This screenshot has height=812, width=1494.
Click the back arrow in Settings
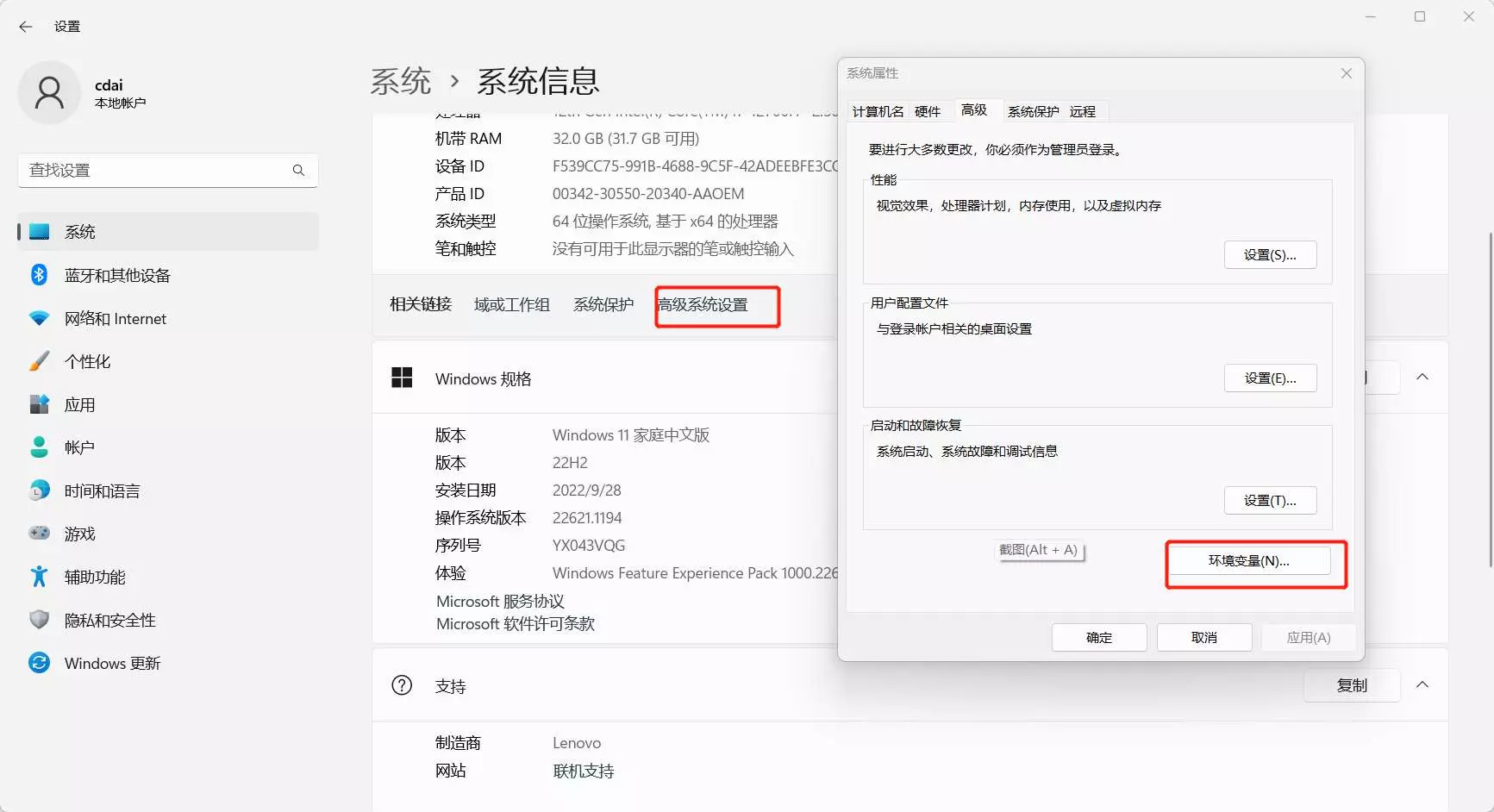(26, 27)
